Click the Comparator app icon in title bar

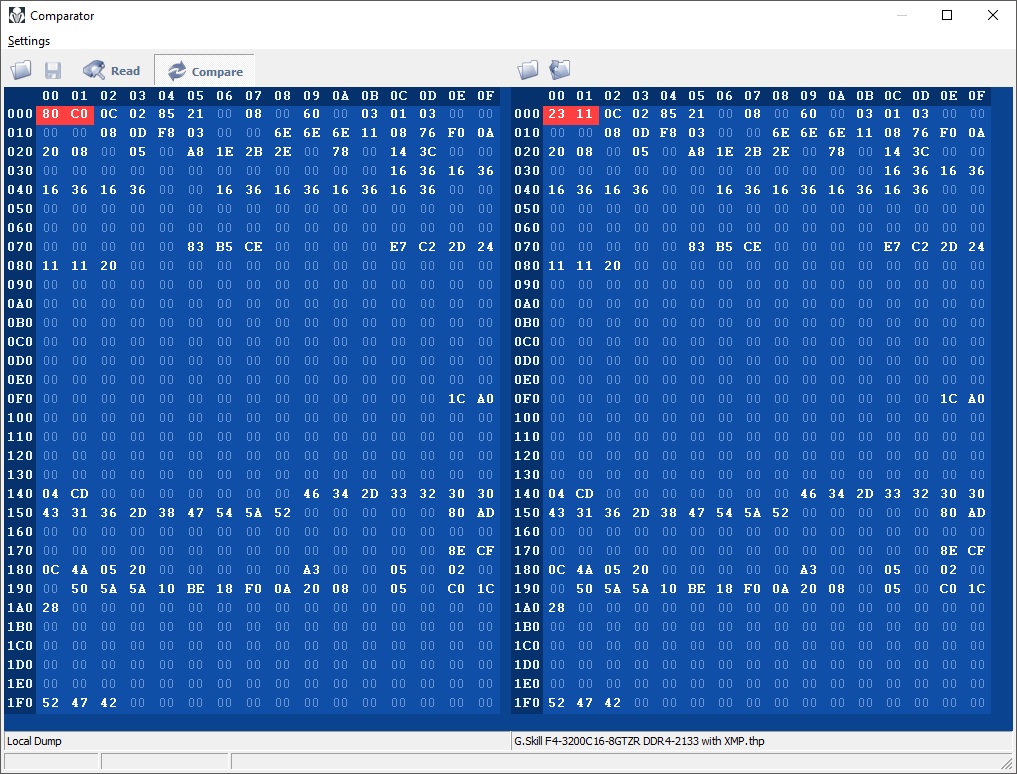pos(16,15)
